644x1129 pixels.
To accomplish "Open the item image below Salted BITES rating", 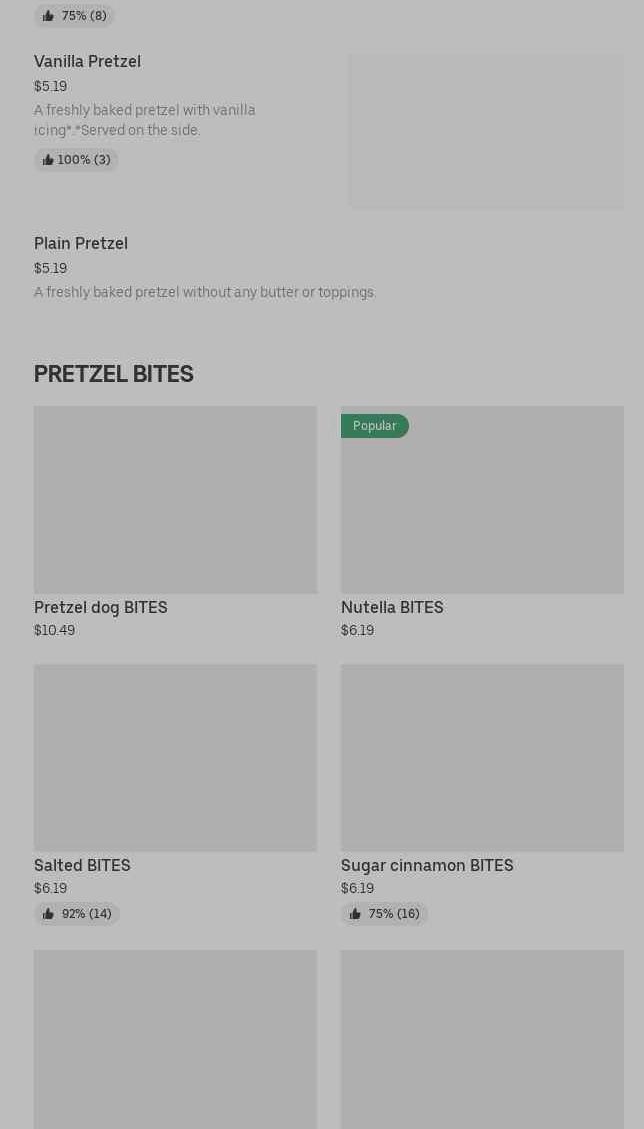I will coord(175,1040).
